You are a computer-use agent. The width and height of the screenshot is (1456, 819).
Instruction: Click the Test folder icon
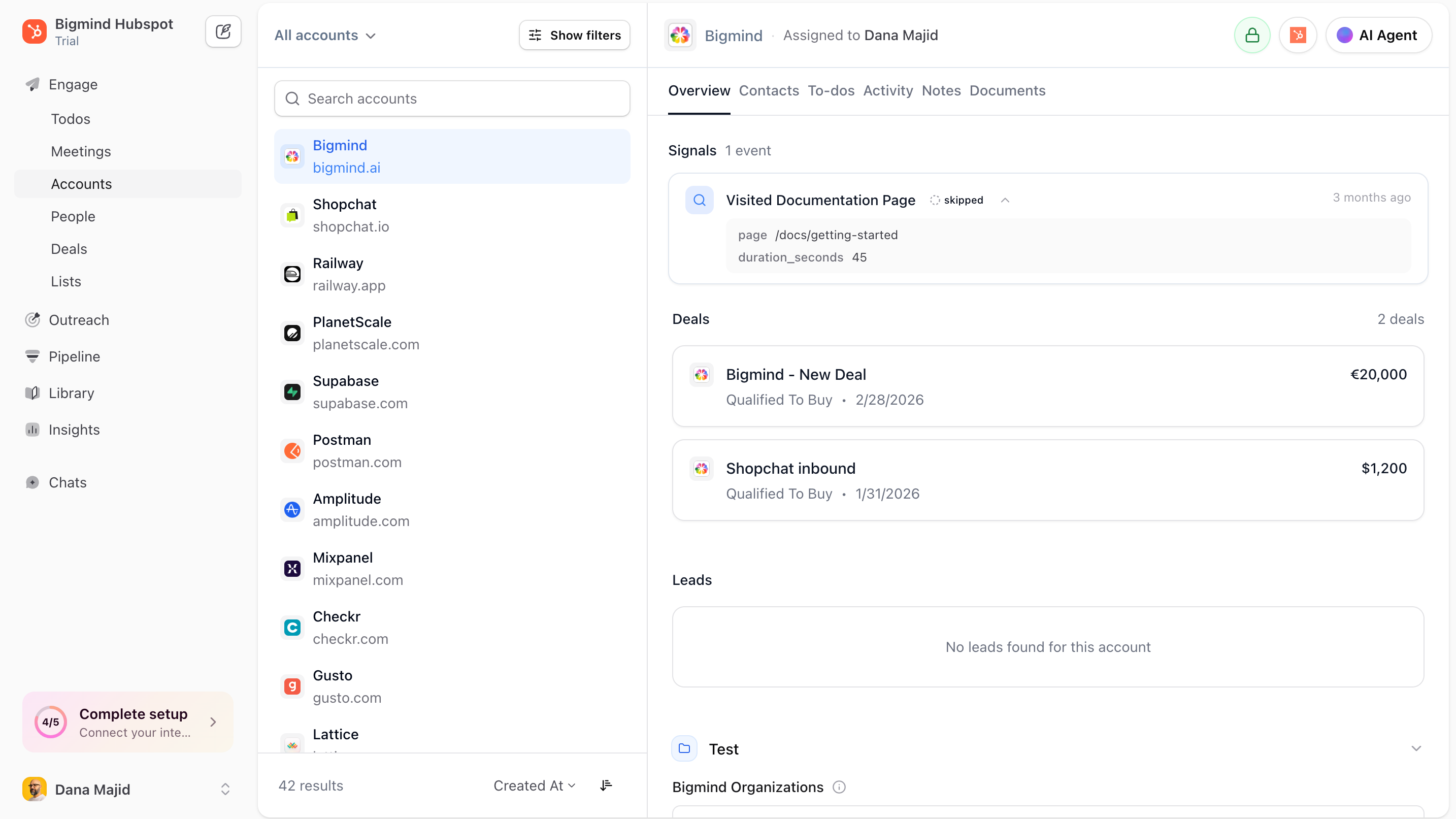click(684, 748)
